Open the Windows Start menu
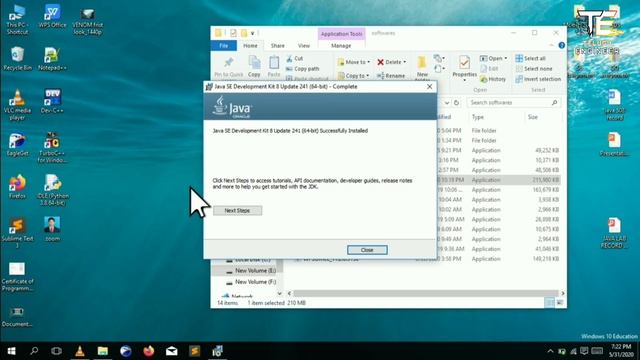The width and height of the screenshot is (640, 360). point(11,351)
